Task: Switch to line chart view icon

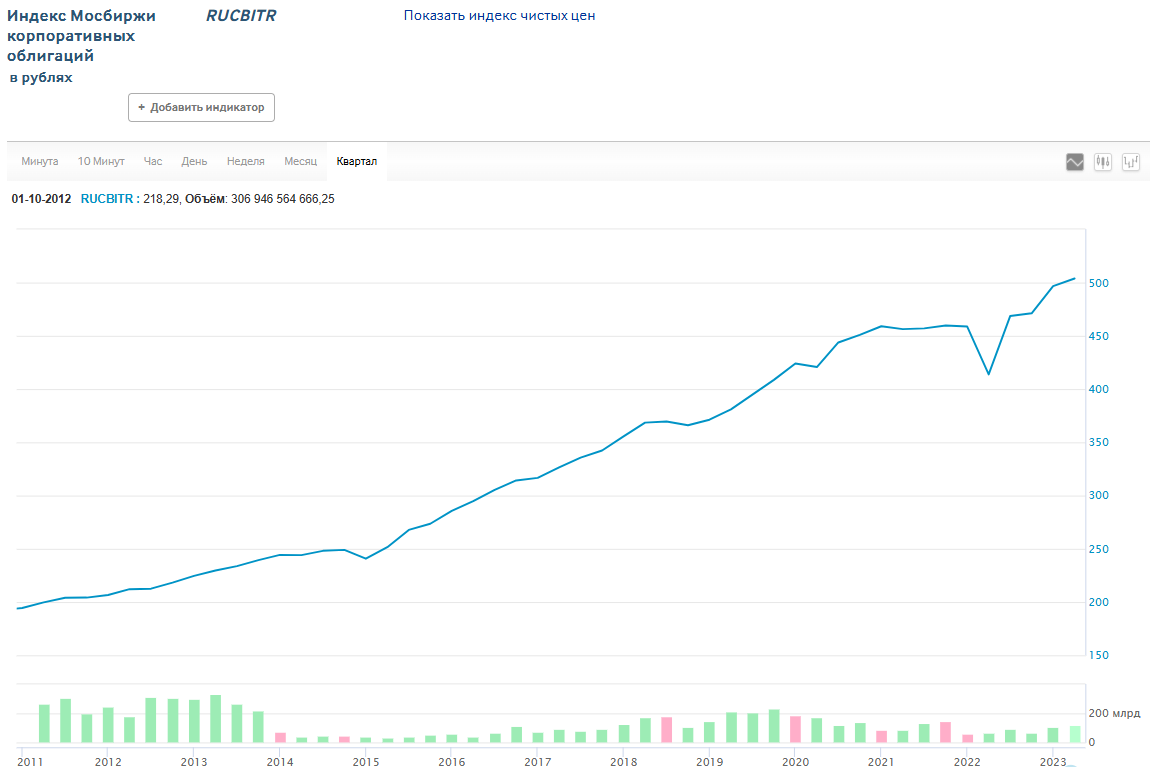Action: pos(1074,161)
